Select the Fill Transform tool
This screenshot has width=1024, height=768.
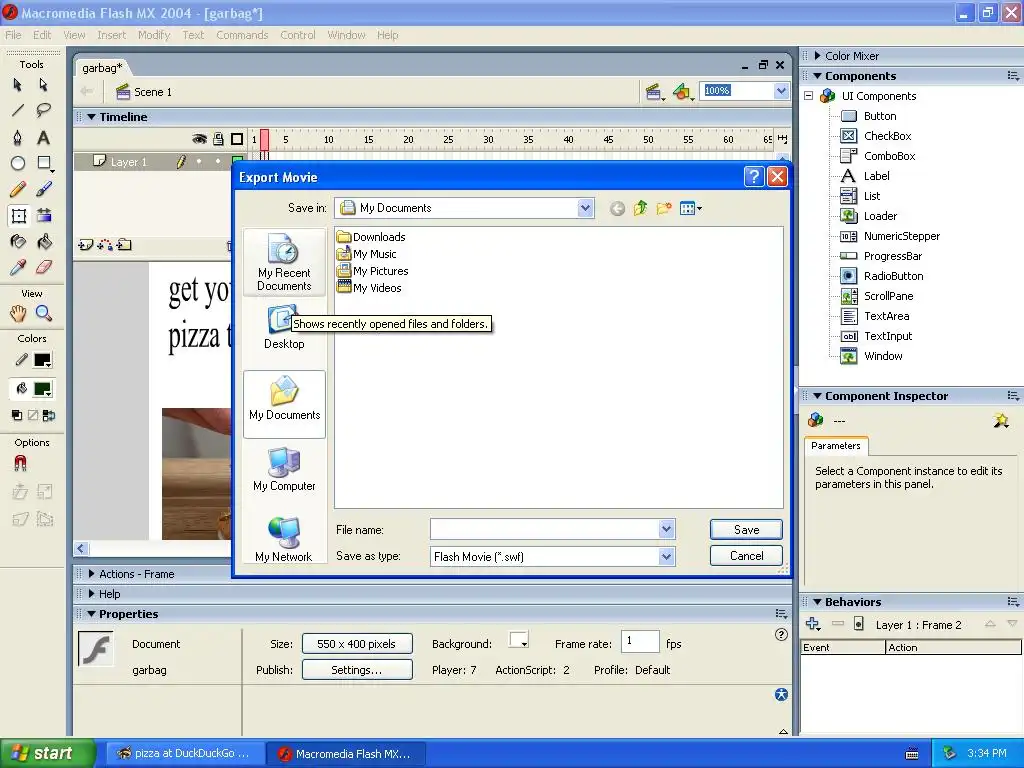pos(43,216)
